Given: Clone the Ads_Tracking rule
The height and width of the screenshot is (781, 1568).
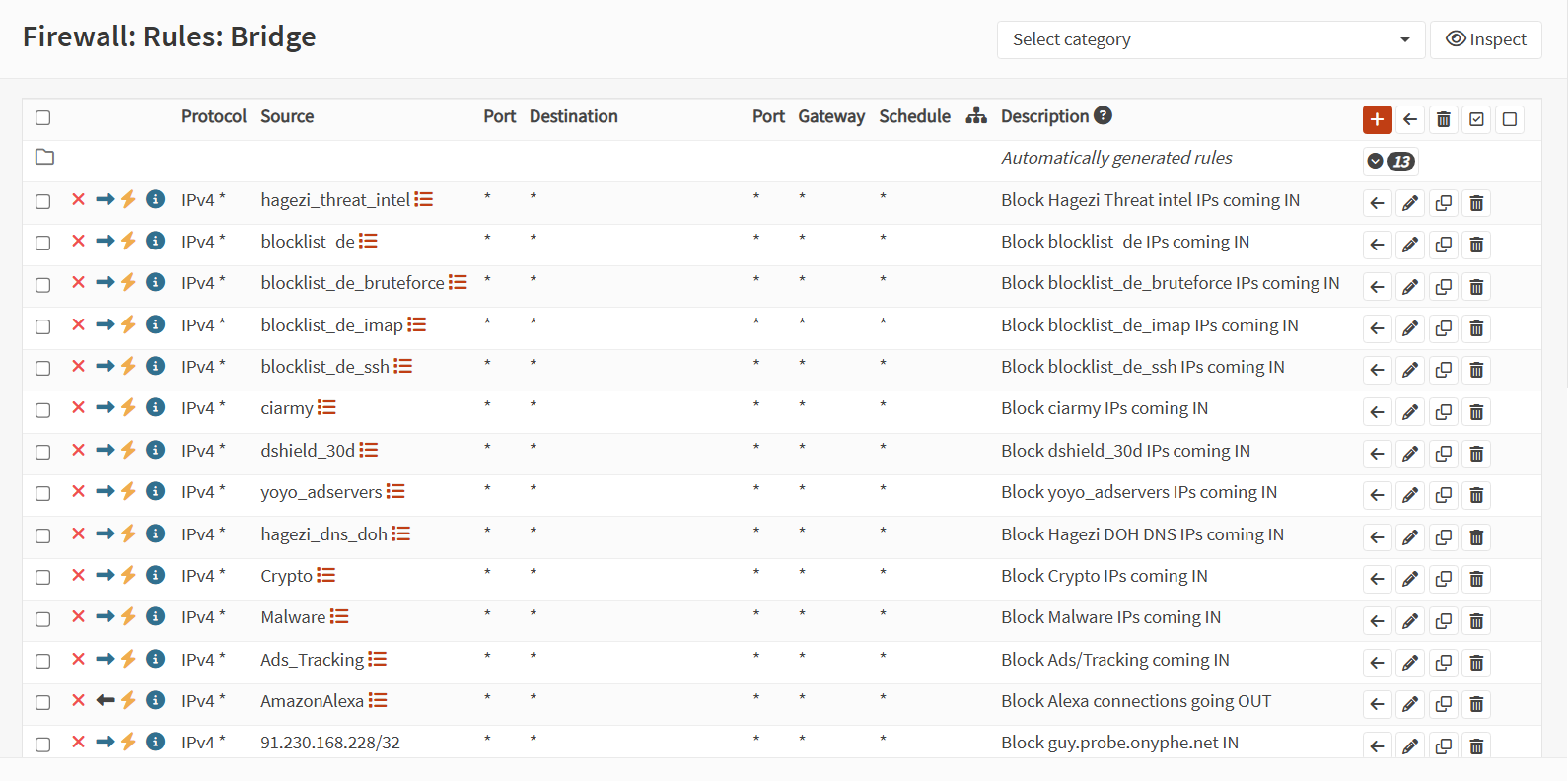Looking at the screenshot, I should pyautogui.click(x=1444, y=663).
